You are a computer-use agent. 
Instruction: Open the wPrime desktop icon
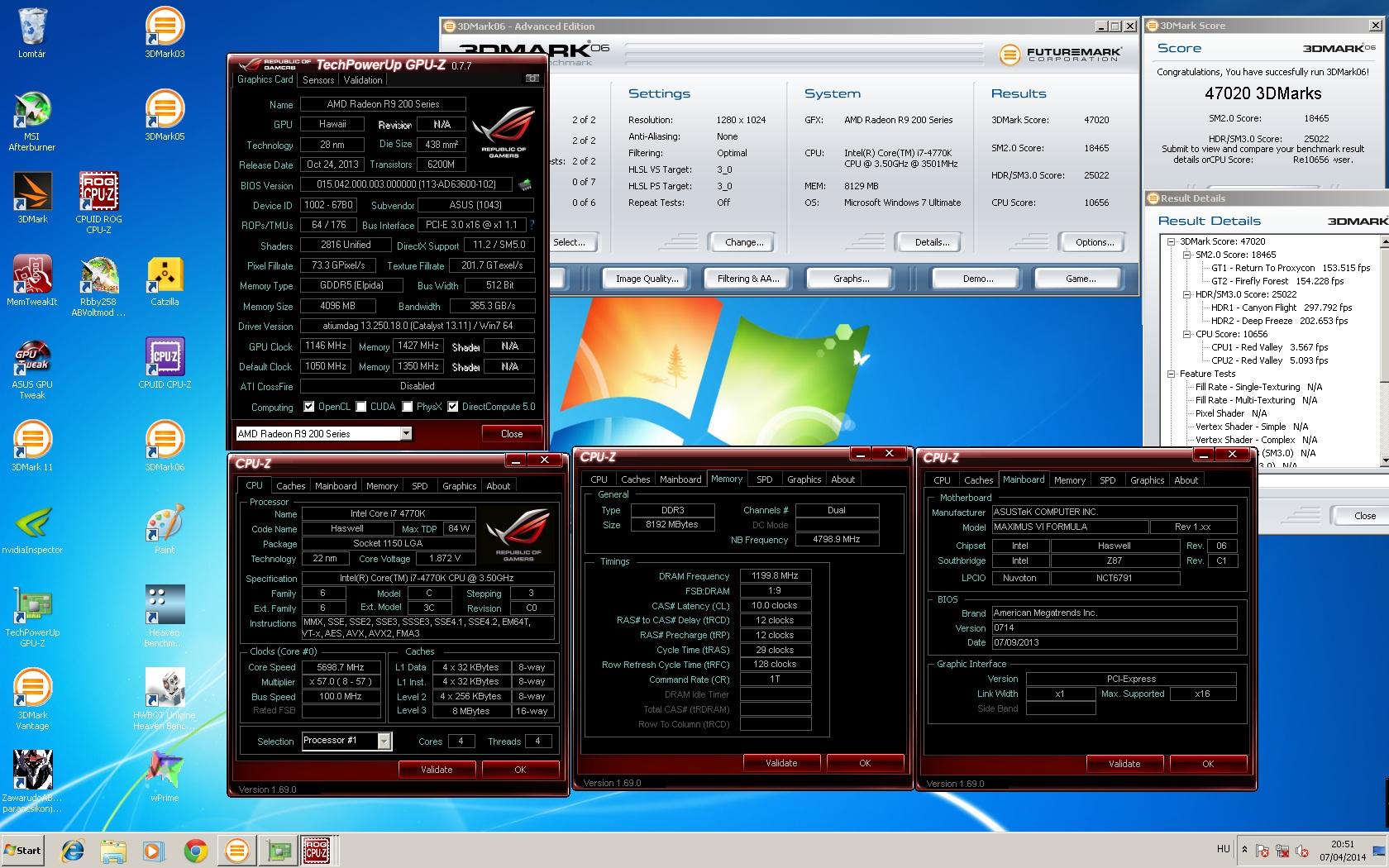(165, 777)
